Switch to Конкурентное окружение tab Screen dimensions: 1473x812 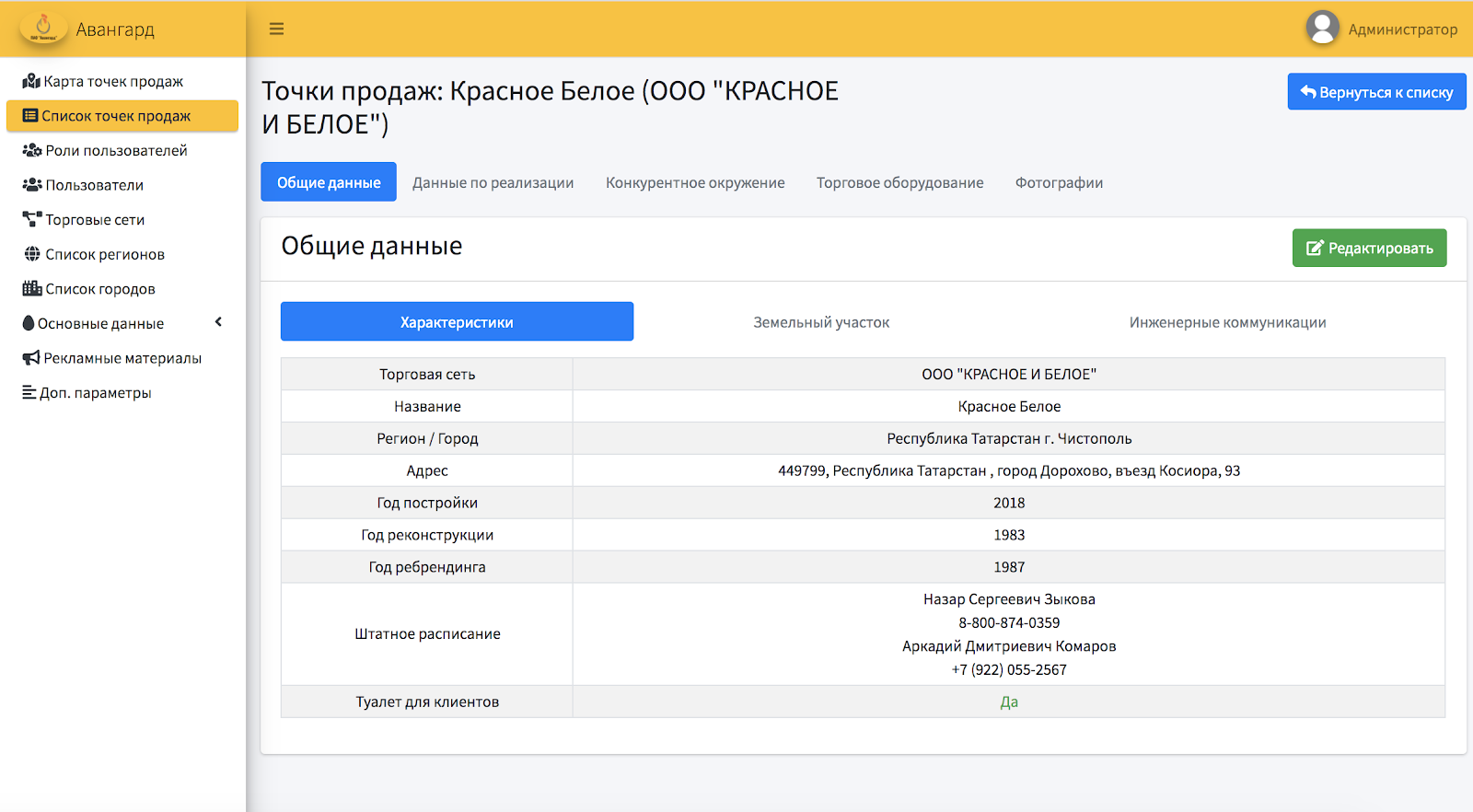tap(695, 182)
